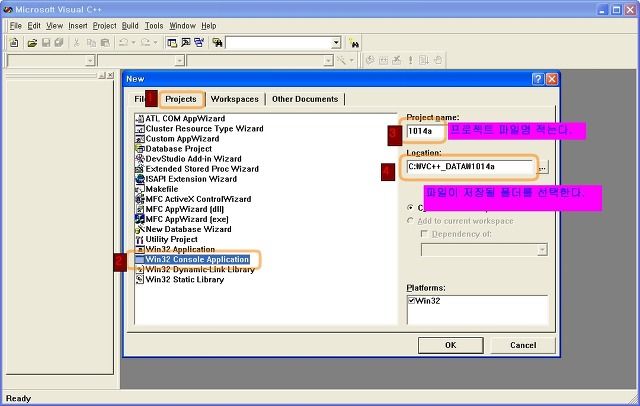Screen dimensions: 640x406
Task: Expand the WizardBar class combo box
Action: click(90, 61)
